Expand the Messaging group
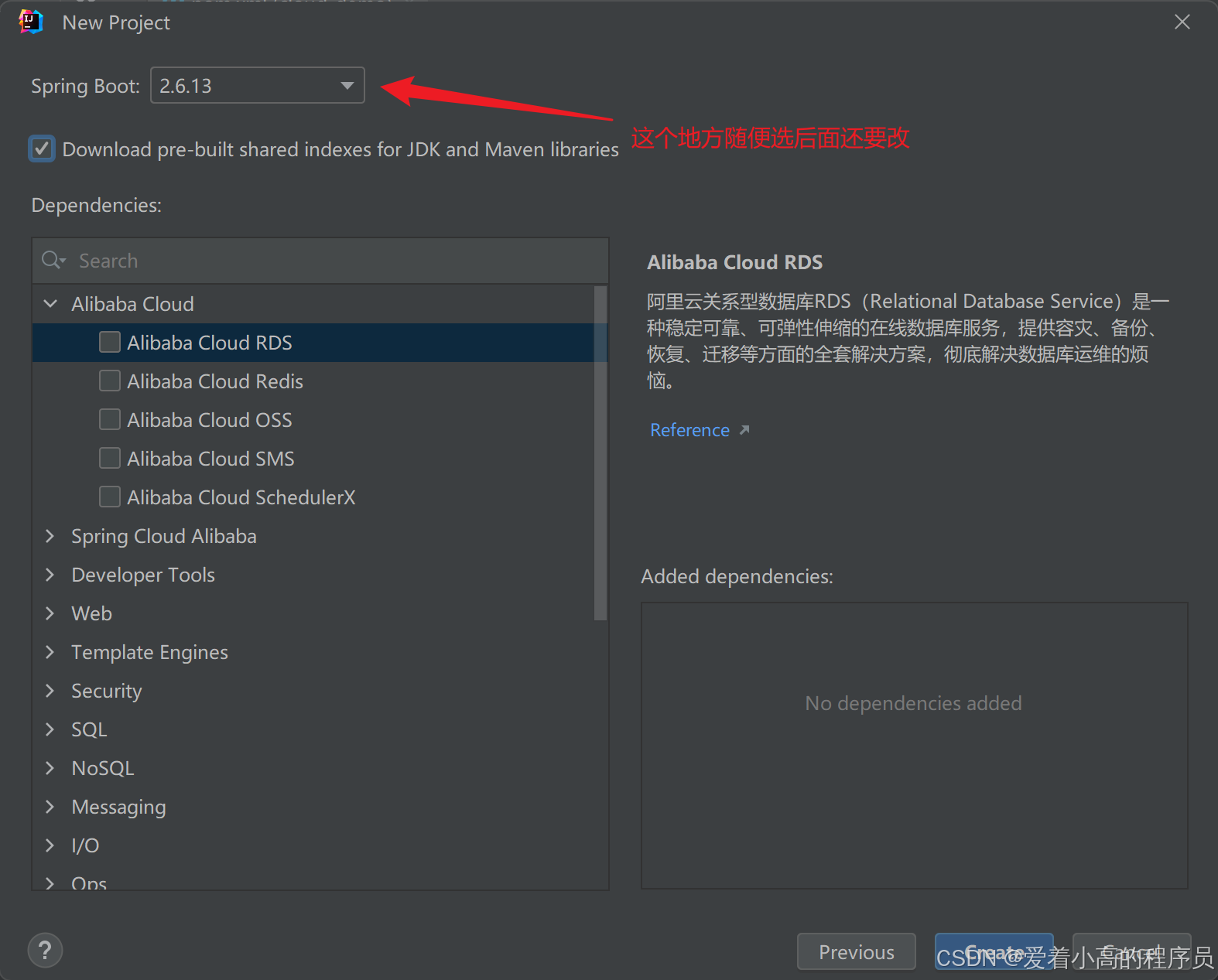This screenshot has height=980, width=1218. tap(50, 807)
